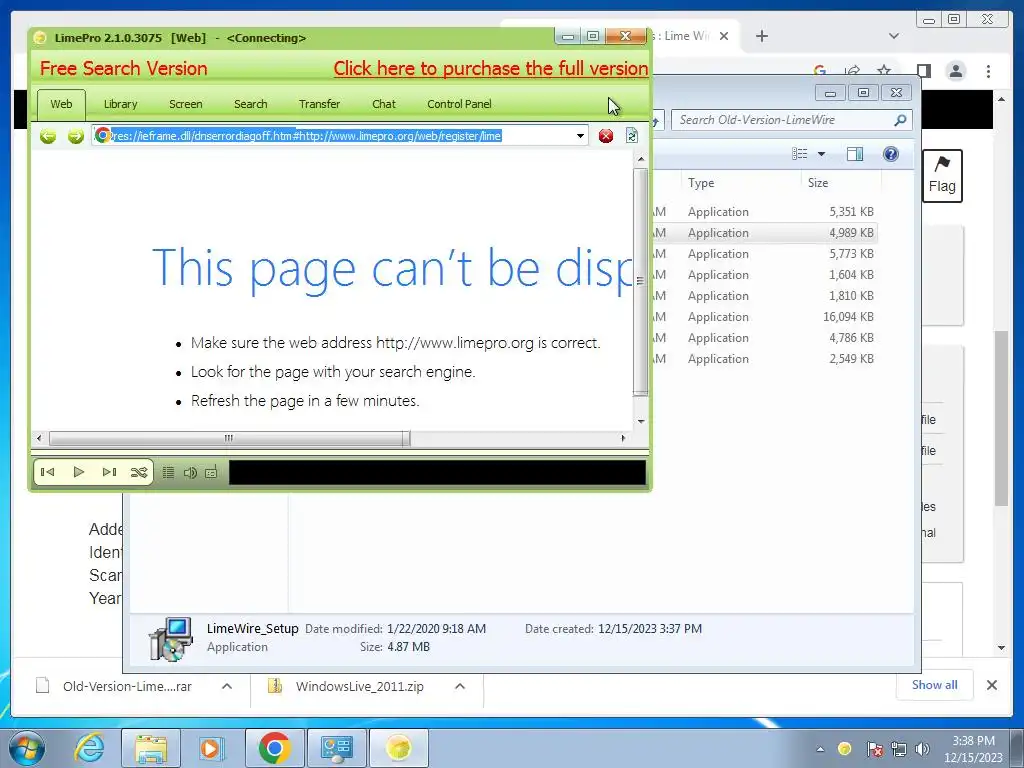1024x768 pixels.
Task: Select the file row sized 4,786 KB
Action: pos(764,337)
